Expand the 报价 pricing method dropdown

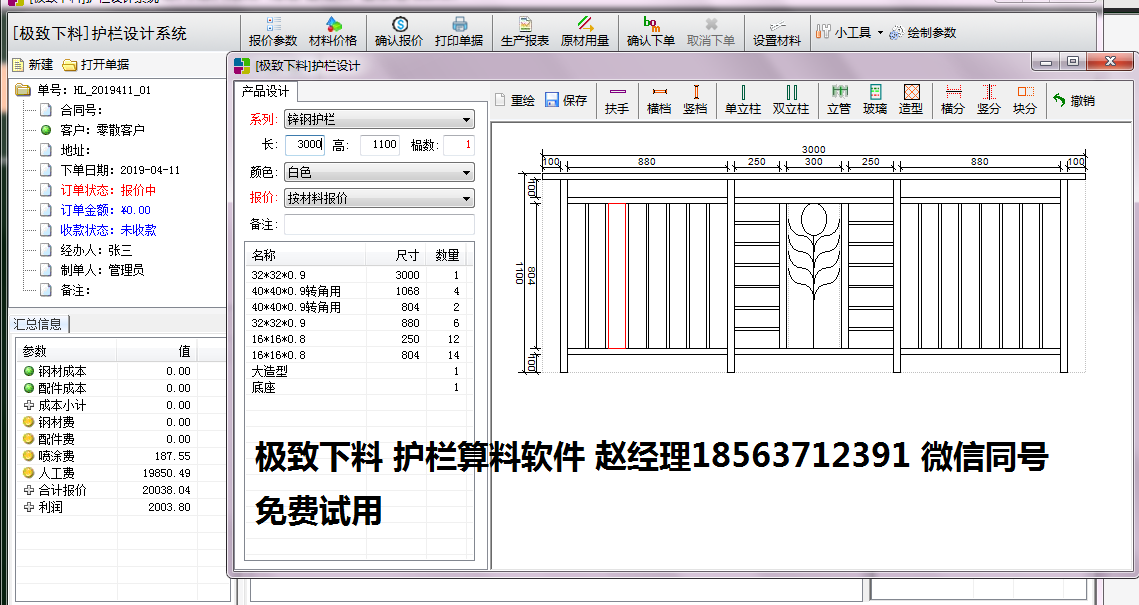click(x=378, y=198)
